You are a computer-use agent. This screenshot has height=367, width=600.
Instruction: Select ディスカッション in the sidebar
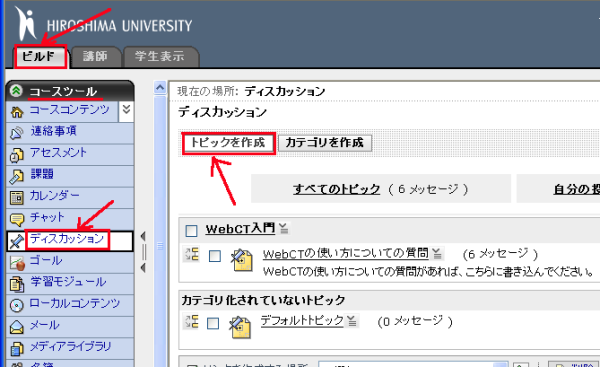pos(67,239)
